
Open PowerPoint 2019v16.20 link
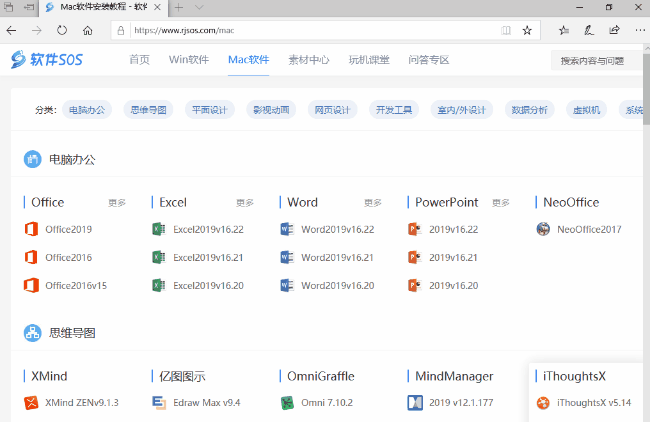(x=454, y=286)
